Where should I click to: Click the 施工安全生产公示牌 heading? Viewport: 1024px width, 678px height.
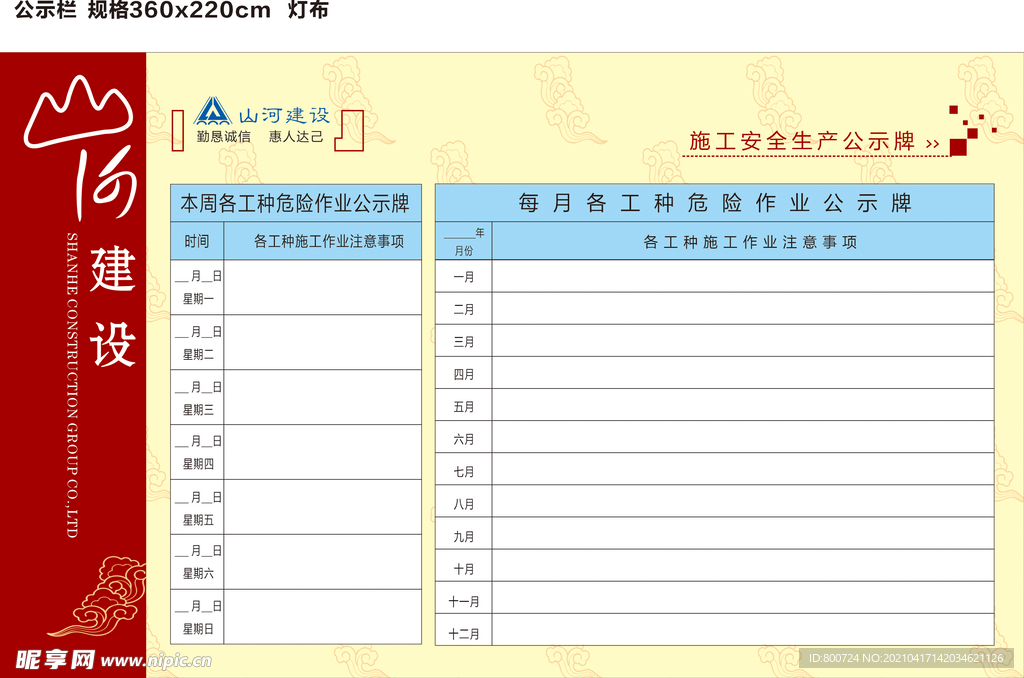coord(800,142)
